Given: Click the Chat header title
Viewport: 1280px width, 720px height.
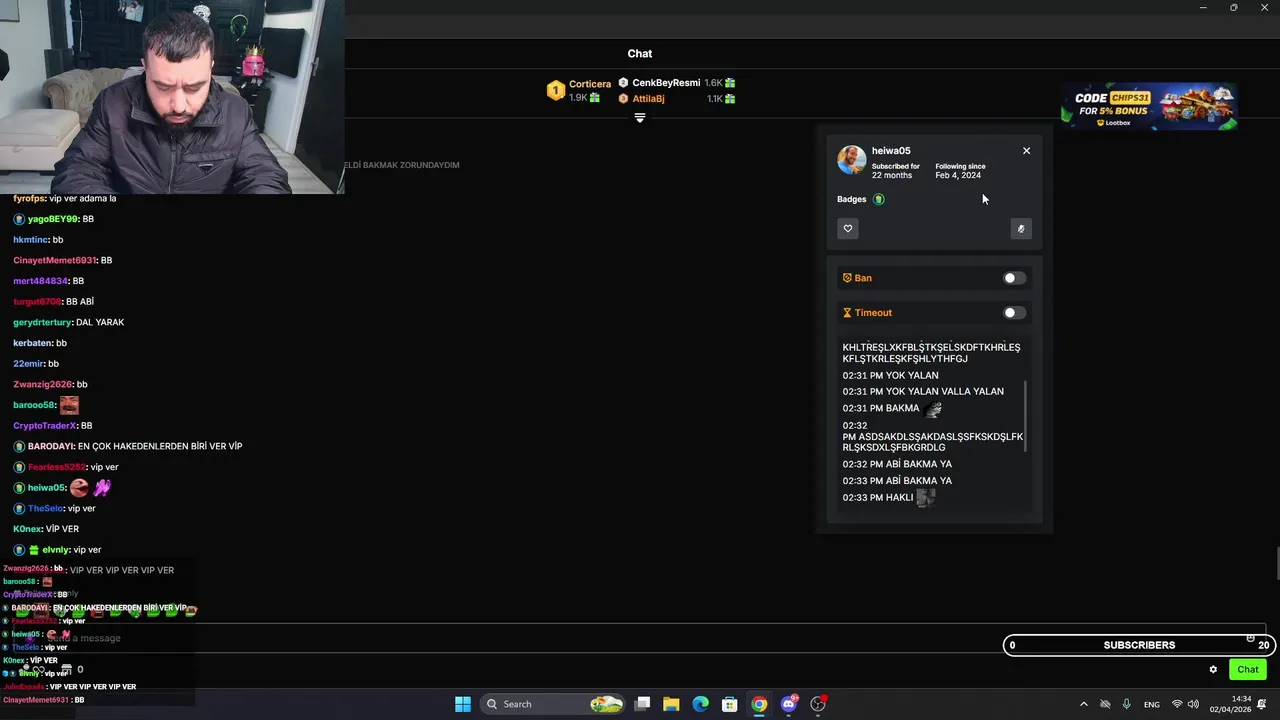Looking at the screenshot, I should tap(640, 54).
